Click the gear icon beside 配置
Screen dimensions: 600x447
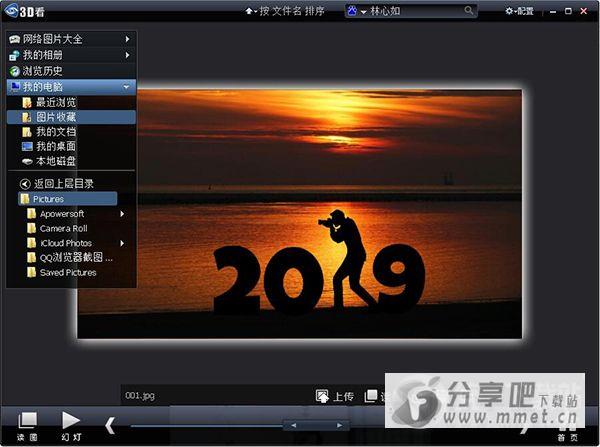pyautogui.click(x=509, y=11)
